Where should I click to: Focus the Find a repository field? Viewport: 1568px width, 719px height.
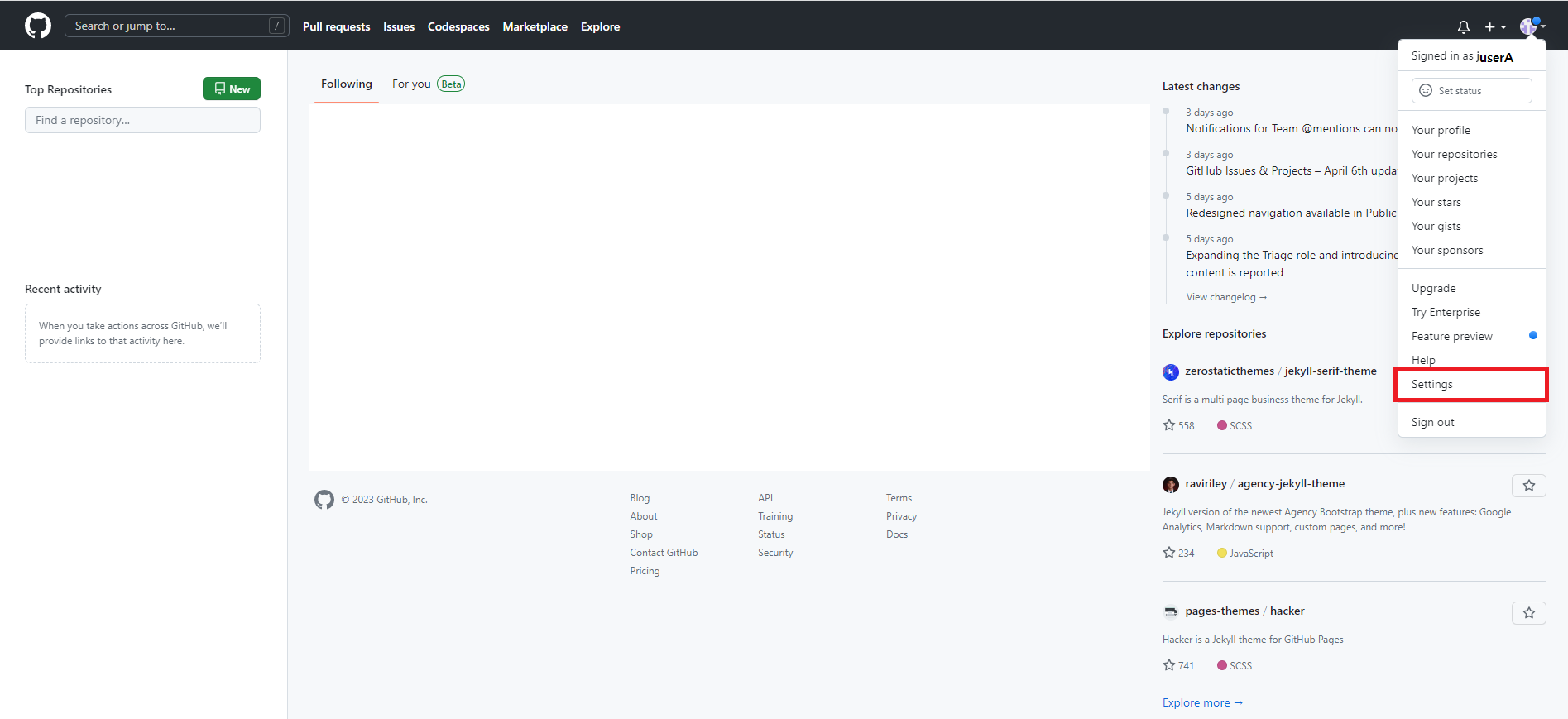142,120
